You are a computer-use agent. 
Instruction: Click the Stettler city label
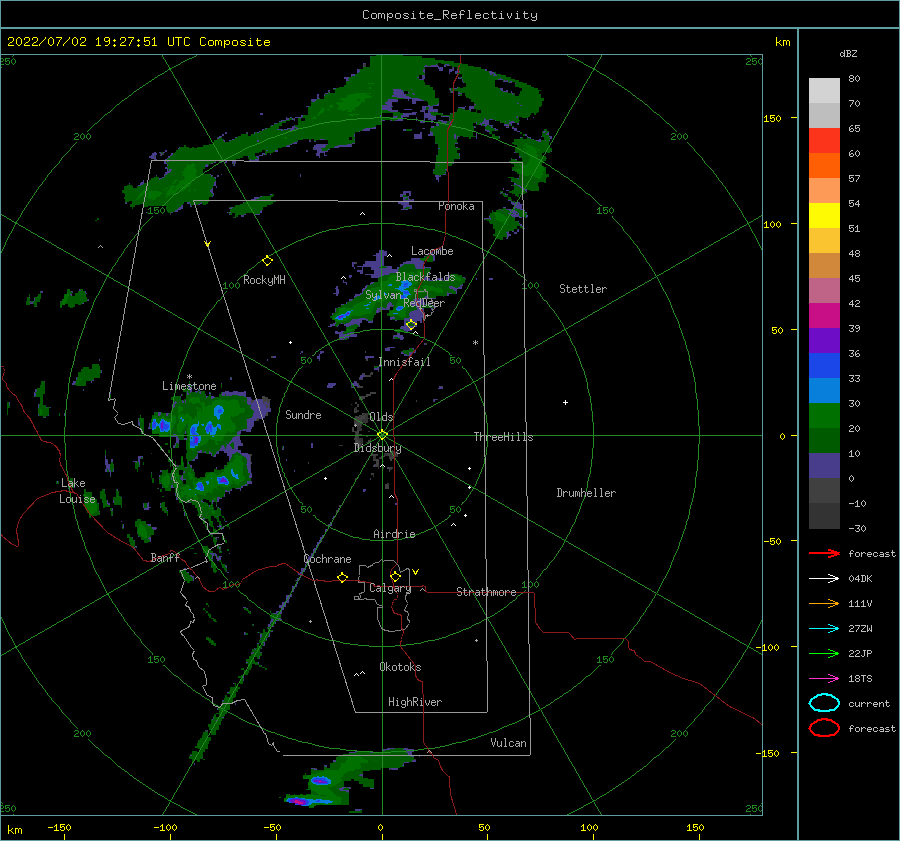[583, 289]
